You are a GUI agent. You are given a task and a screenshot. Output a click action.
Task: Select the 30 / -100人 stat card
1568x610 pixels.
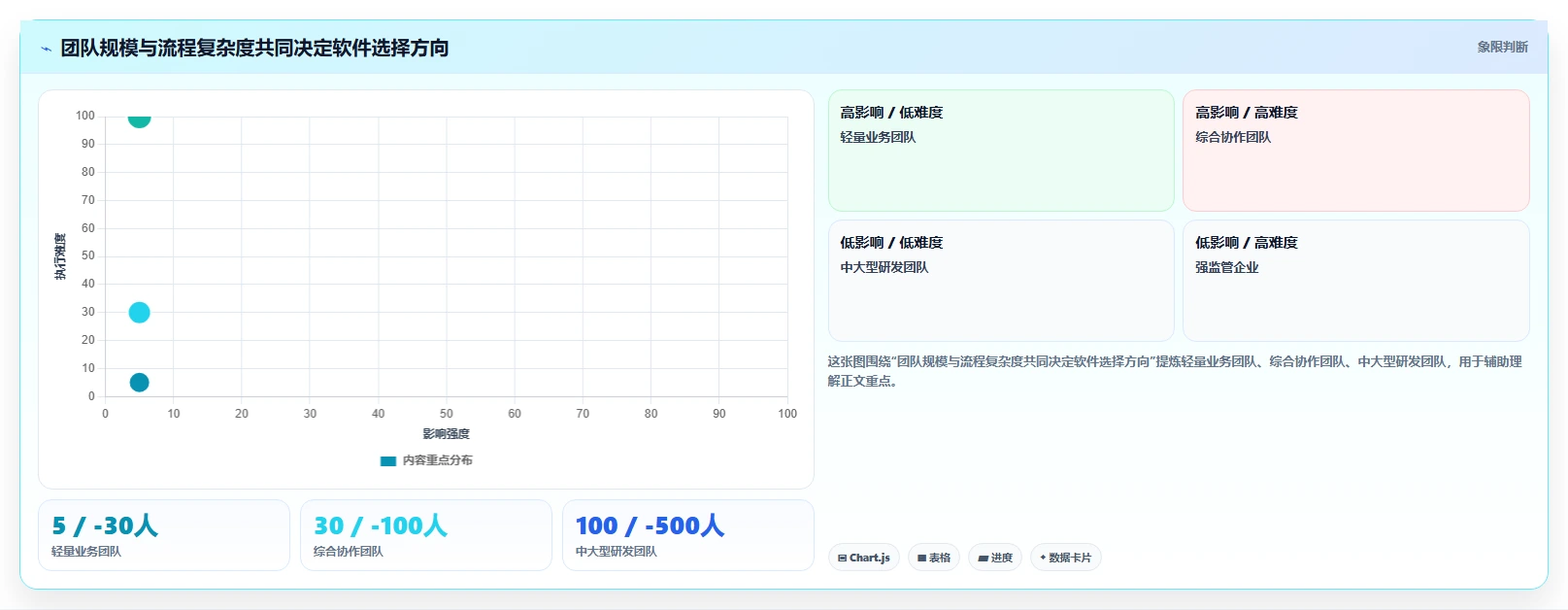coord(426,535)
